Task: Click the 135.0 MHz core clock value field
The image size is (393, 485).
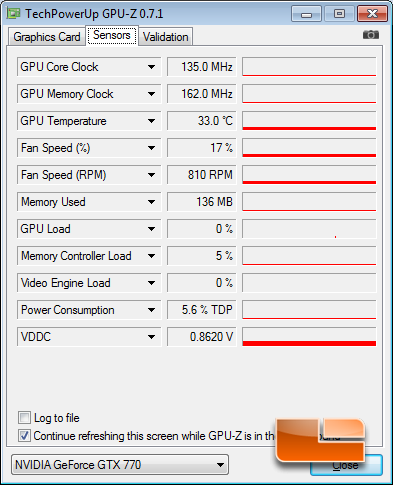Action: (202, 67)
